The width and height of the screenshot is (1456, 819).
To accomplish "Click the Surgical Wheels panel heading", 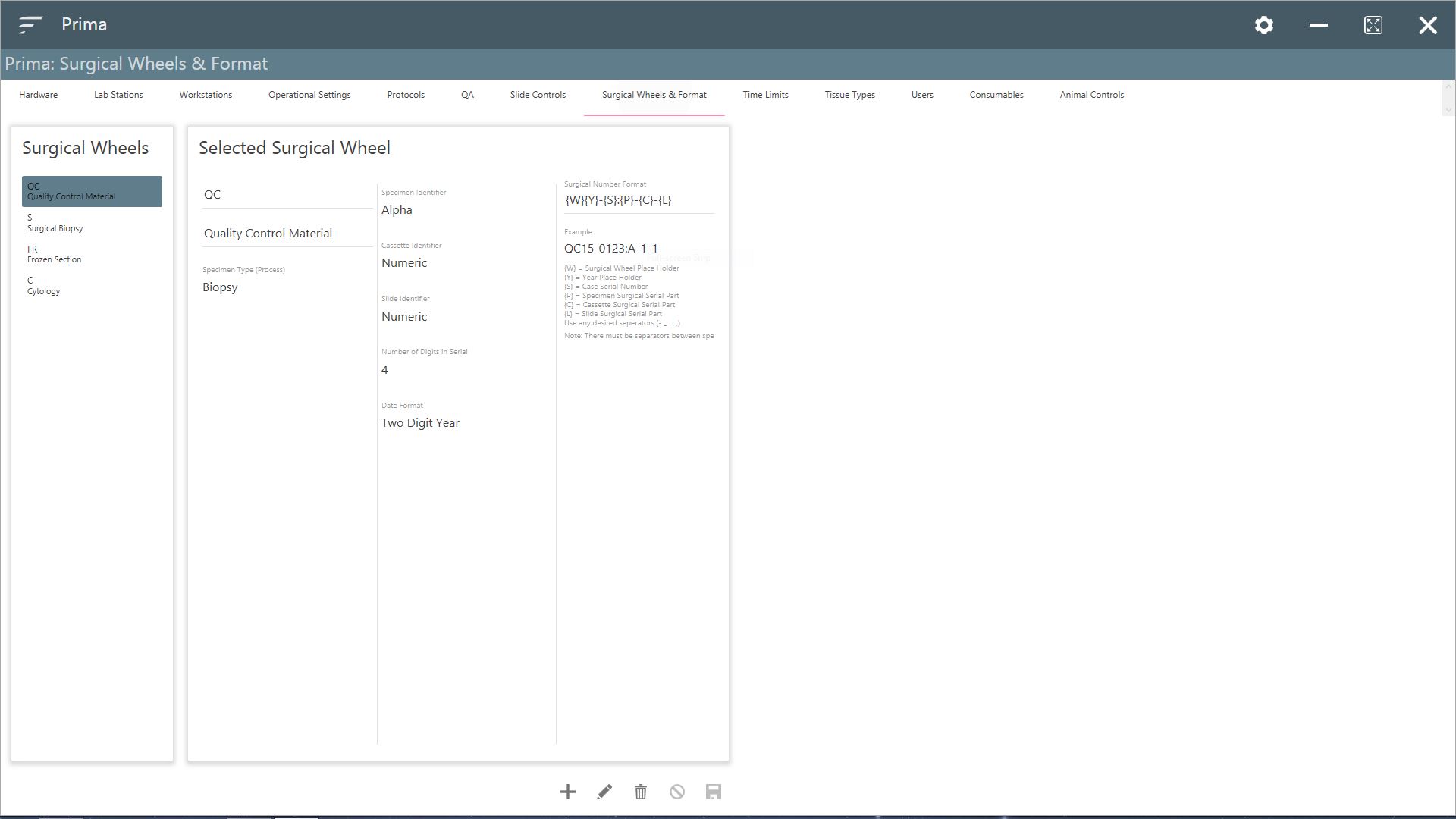I will pyautogui.click(x=85, y=148).
